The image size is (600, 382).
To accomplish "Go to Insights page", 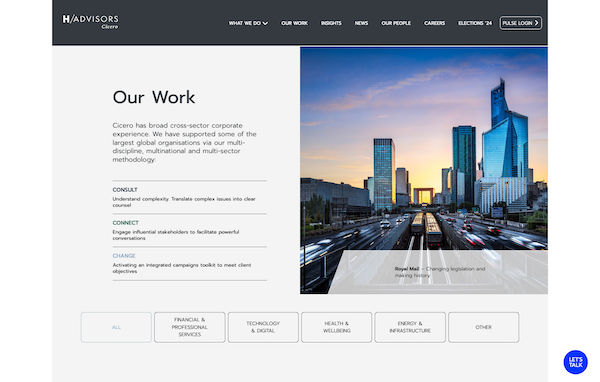I will click(331, 23).
